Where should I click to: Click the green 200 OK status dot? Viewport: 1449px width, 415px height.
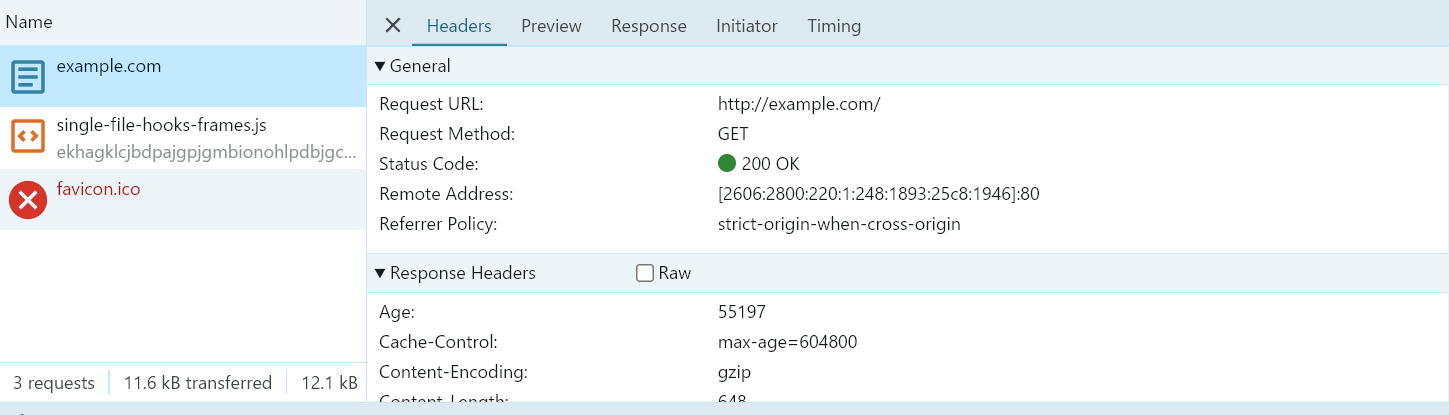pyautogui.click(x=727, y=164)
